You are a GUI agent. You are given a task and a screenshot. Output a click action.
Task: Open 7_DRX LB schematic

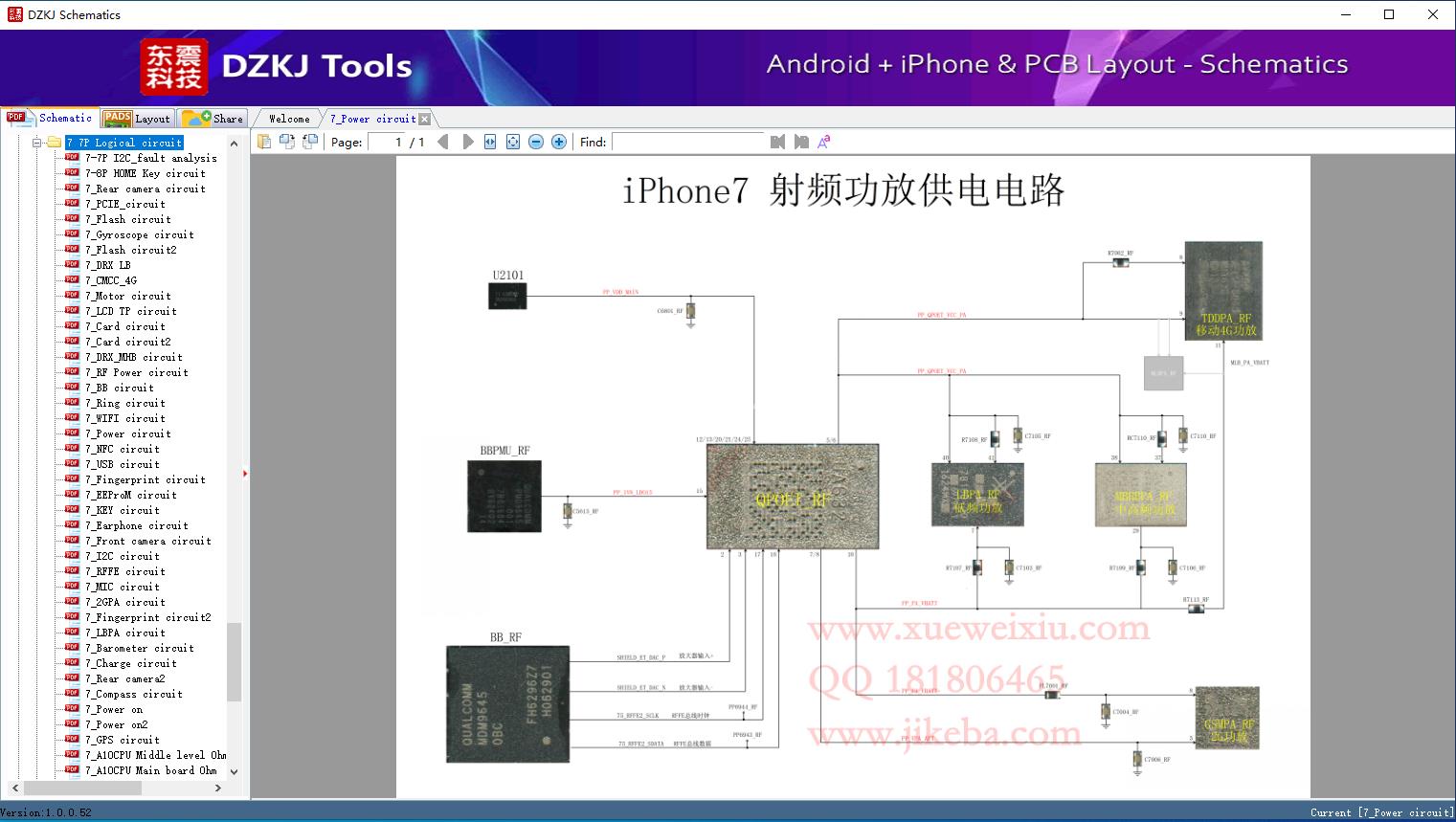pyautogui.click(x=108, y=265)
